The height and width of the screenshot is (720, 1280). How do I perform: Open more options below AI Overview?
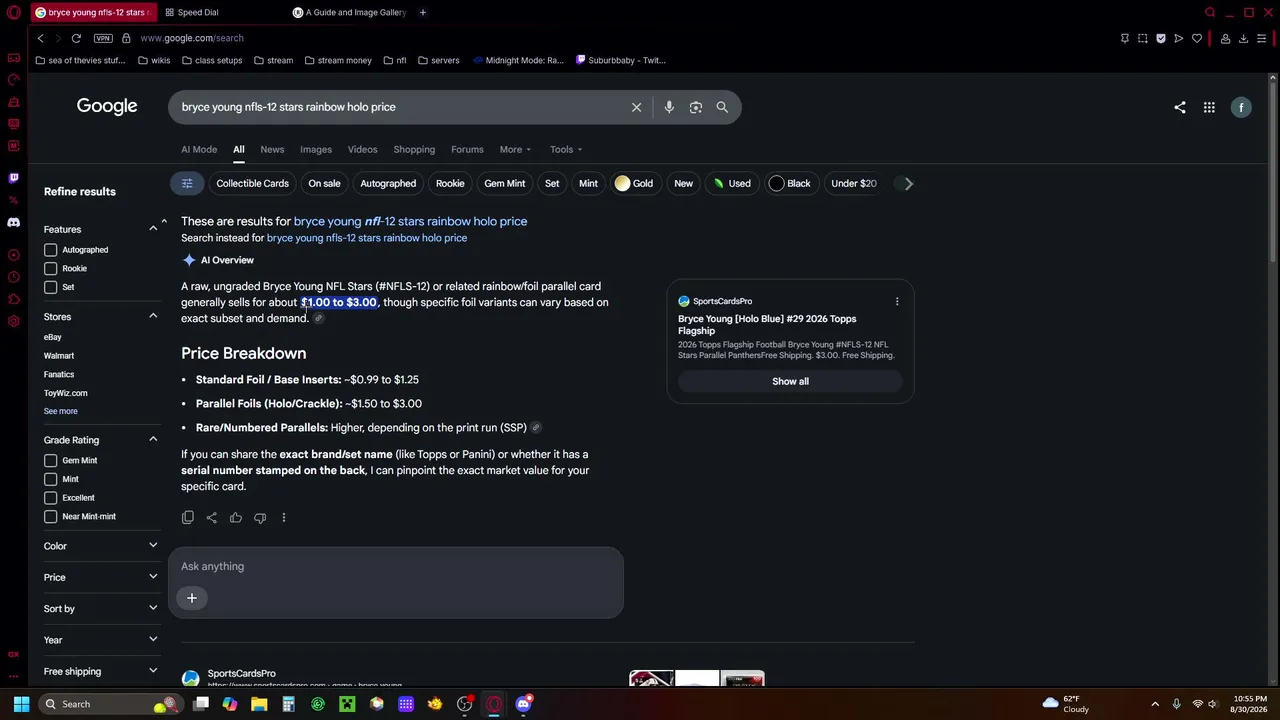pyautogui.click(x=284, y=517)
